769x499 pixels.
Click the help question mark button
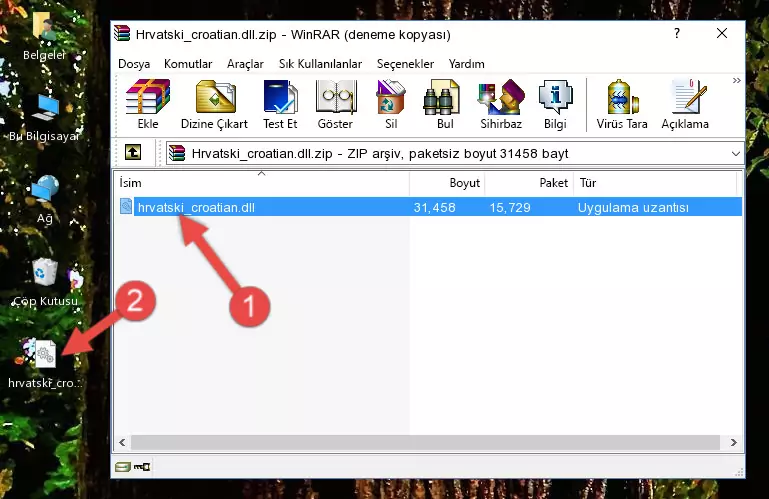[x=677, y=33]
